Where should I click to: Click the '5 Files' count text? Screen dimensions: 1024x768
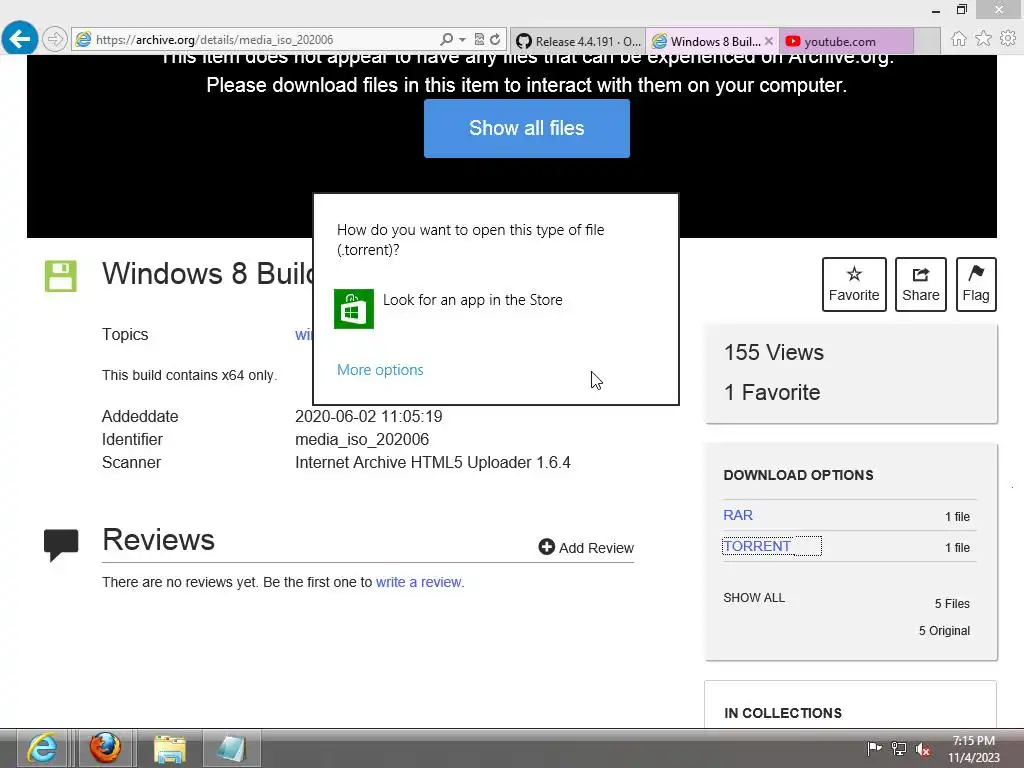click(952, 603)
